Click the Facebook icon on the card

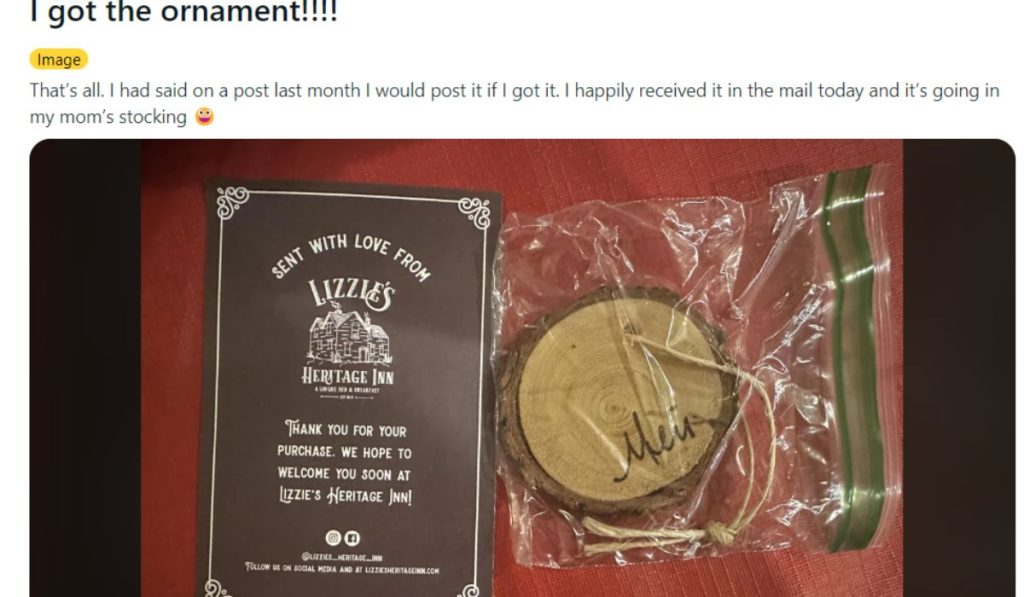click(x=352, y=538)
